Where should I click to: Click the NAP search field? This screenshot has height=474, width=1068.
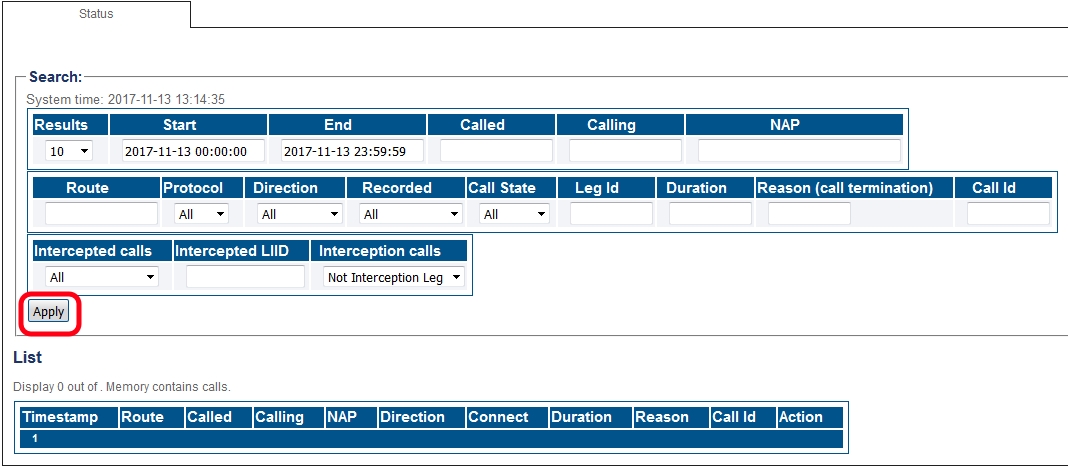coord(799,151)
